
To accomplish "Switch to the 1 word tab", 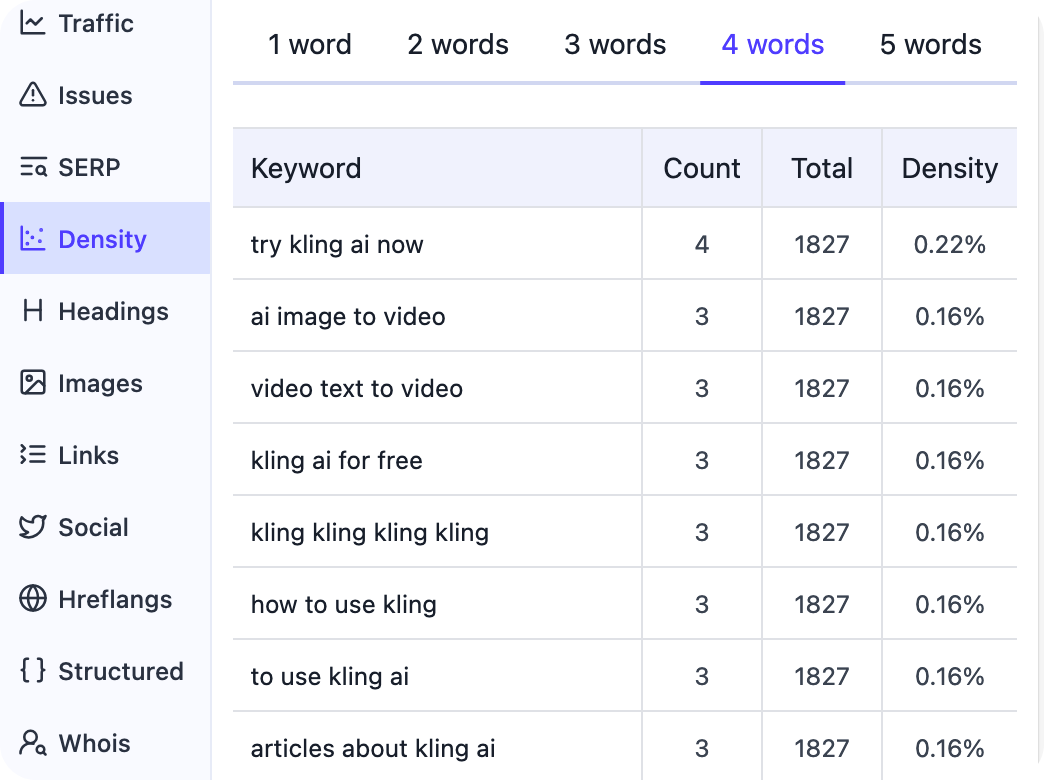I will point(309,45).
